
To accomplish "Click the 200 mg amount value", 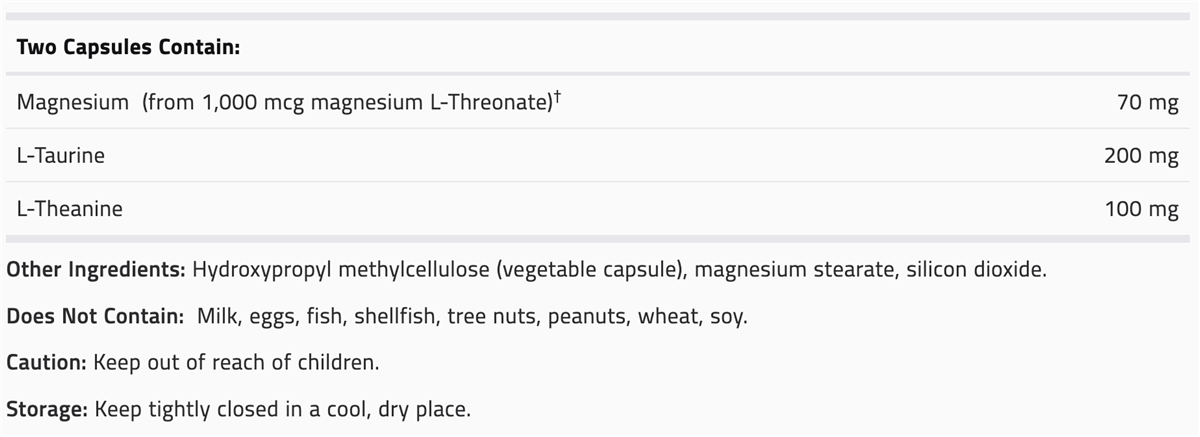I will pyautogui.click(x=1141, y=156).
